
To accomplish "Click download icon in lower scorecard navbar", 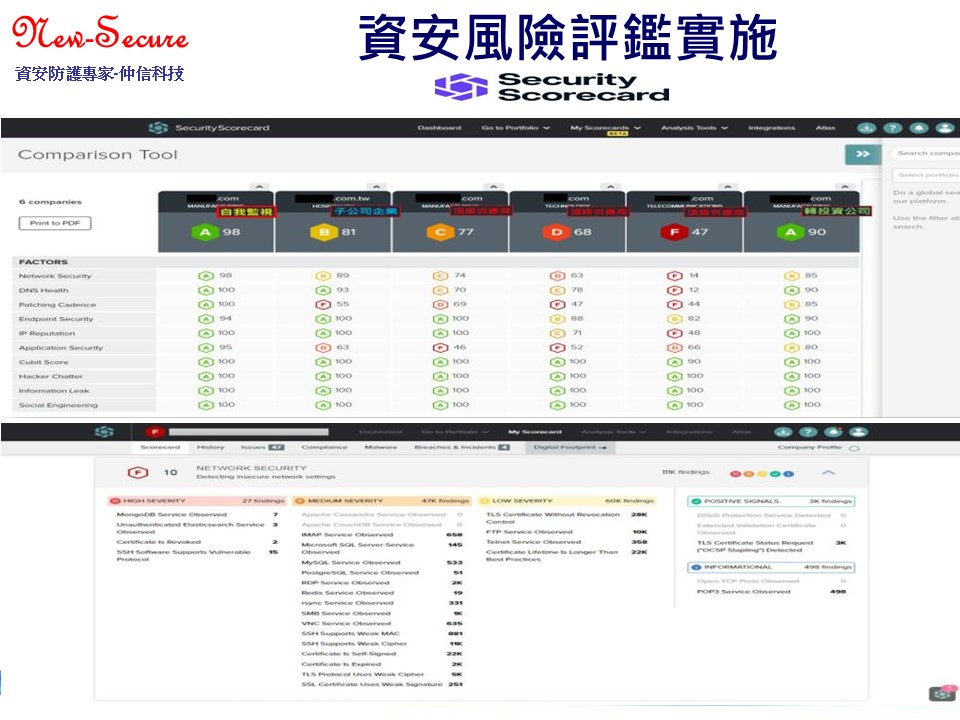I will click(783, 432).
